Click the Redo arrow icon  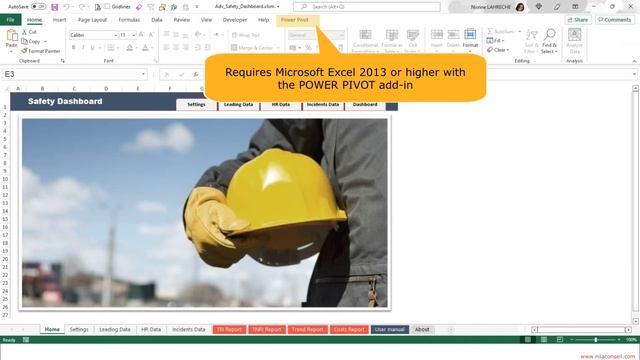(82, 7)
